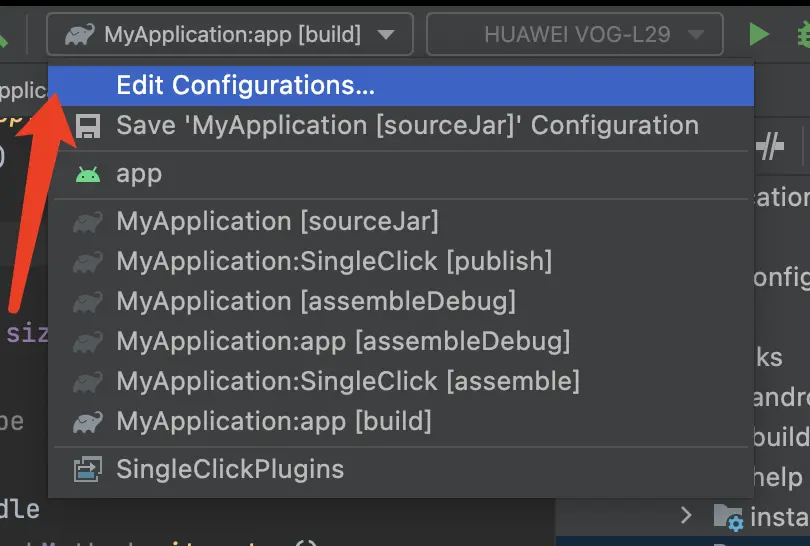Select MyApplication:SingleClick [assemble] configuration
The height and width of the screenshot is (546, 810).
click(348, 381)
